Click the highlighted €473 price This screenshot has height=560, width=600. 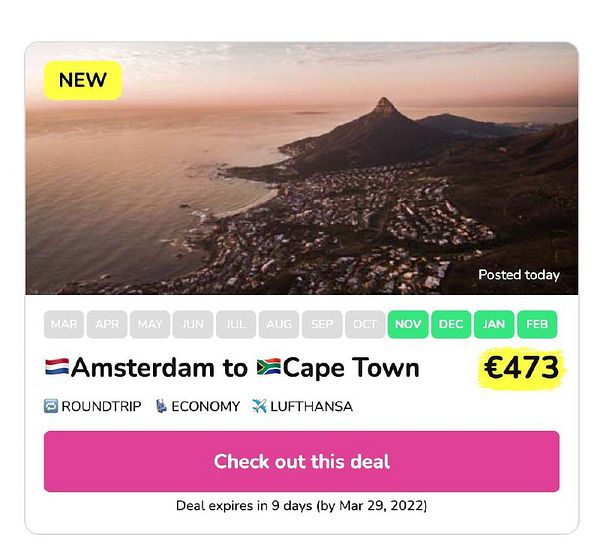[x=521, y=368]
